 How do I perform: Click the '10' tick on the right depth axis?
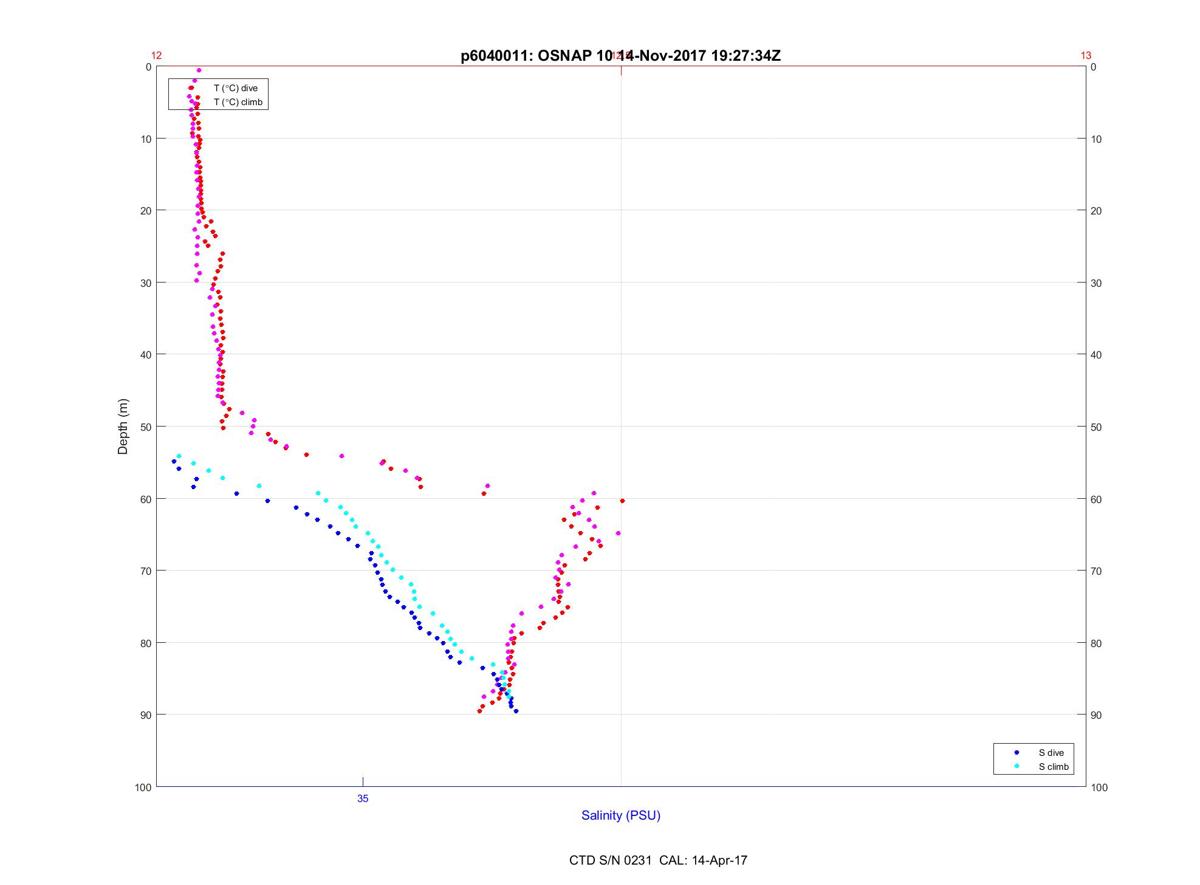click(1097, 139)
